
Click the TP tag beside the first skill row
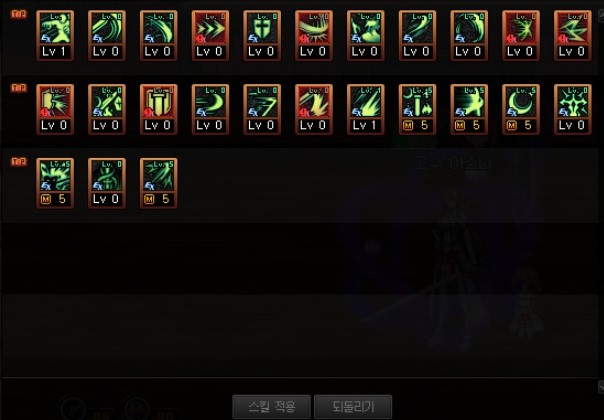(x=19, y=14)
